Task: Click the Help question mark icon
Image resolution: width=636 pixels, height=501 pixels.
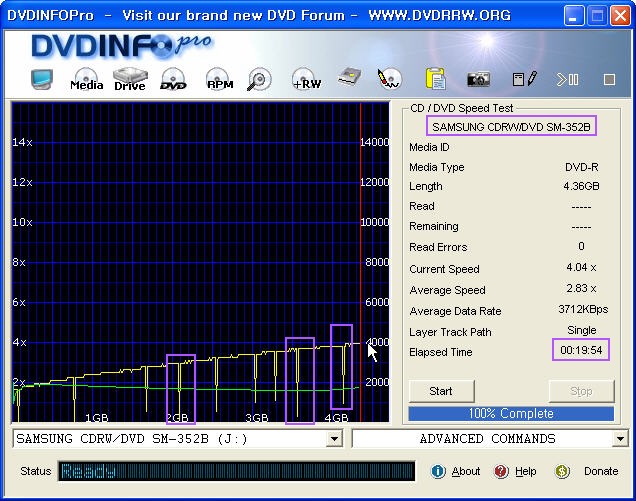Action: coord(501,471)
